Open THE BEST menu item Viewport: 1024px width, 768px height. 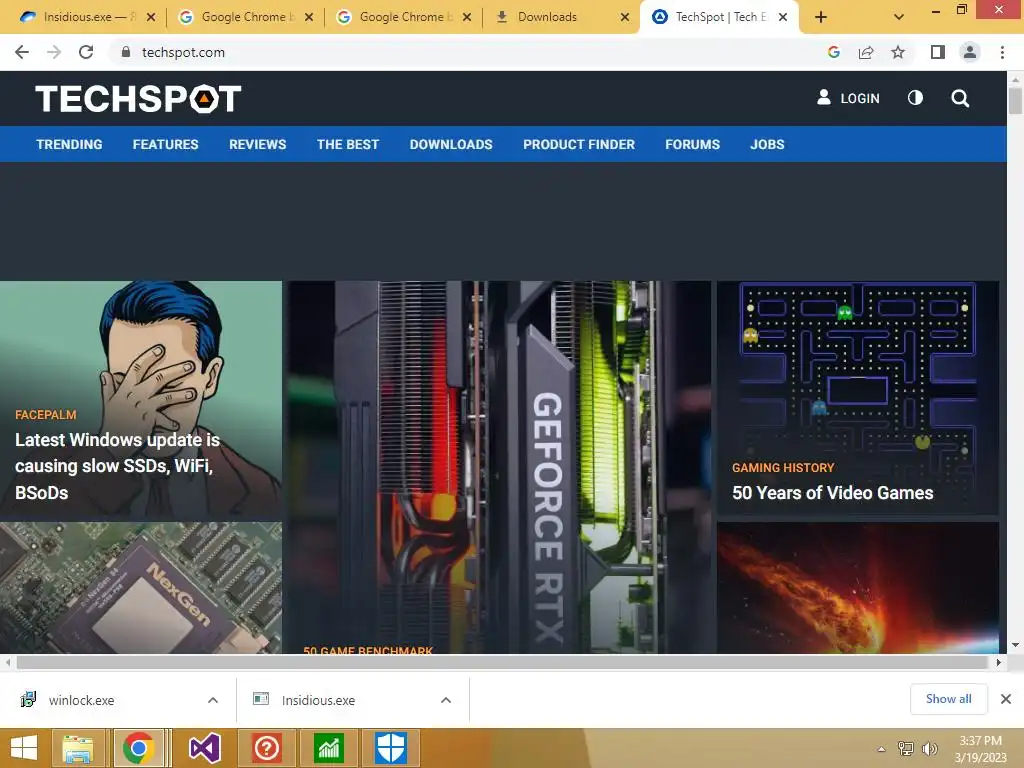347,144
